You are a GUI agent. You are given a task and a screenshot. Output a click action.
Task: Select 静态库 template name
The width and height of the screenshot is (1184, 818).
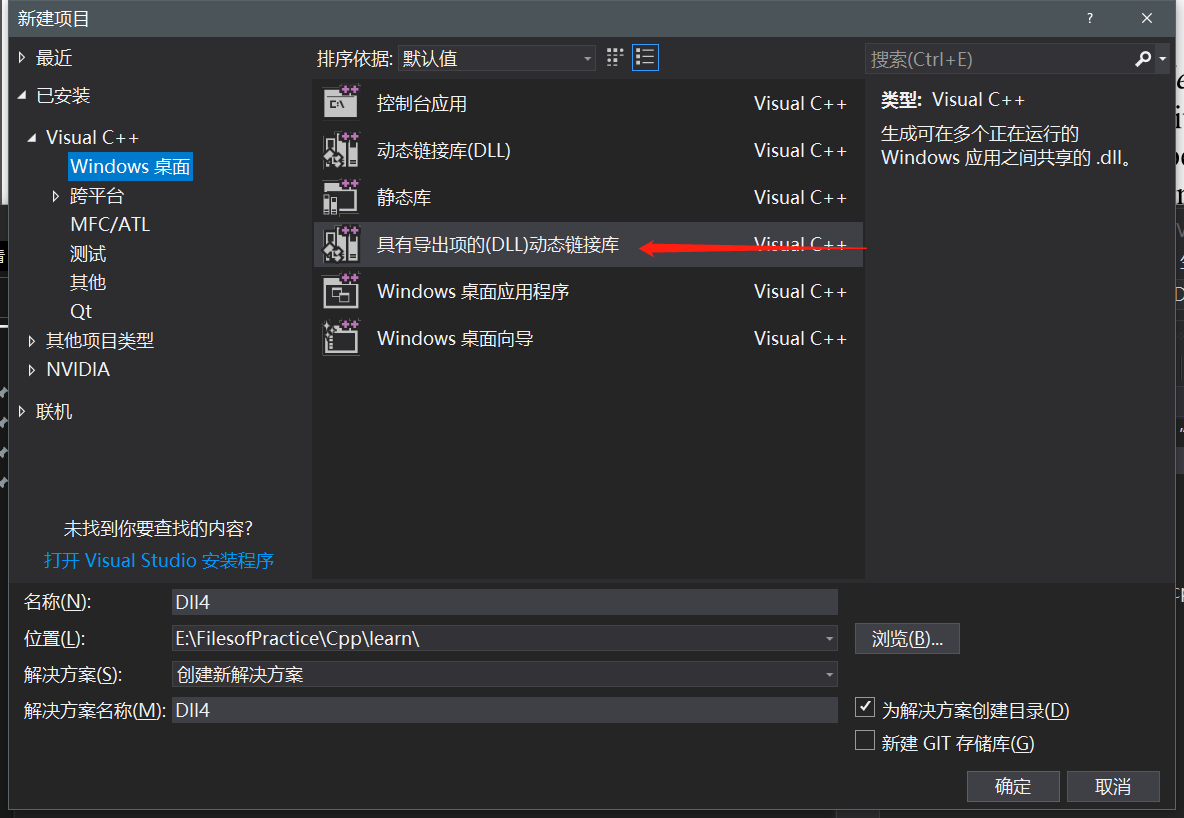point(404,197)
